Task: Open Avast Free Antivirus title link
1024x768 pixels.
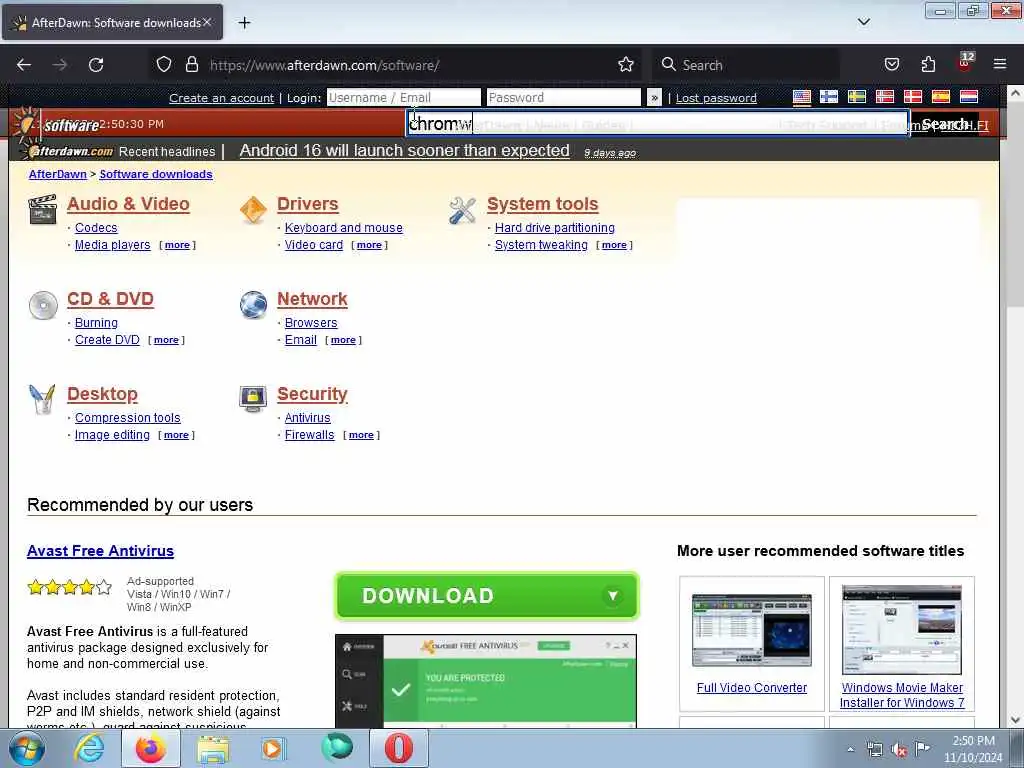Action: [x=101, y=551]
